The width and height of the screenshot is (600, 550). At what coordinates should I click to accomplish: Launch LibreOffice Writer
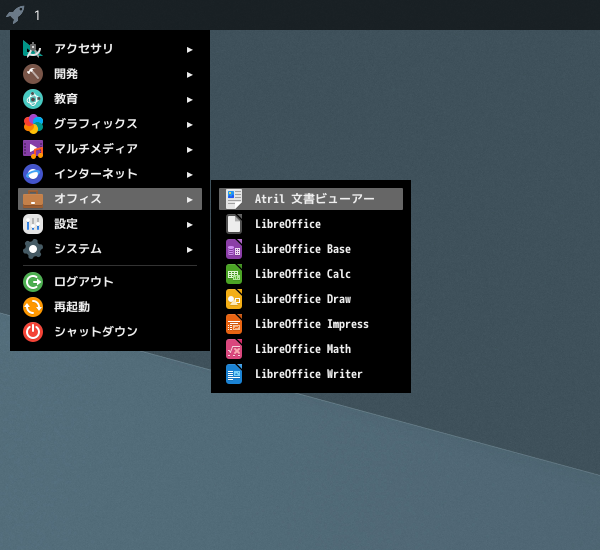[x=311, y=374]
